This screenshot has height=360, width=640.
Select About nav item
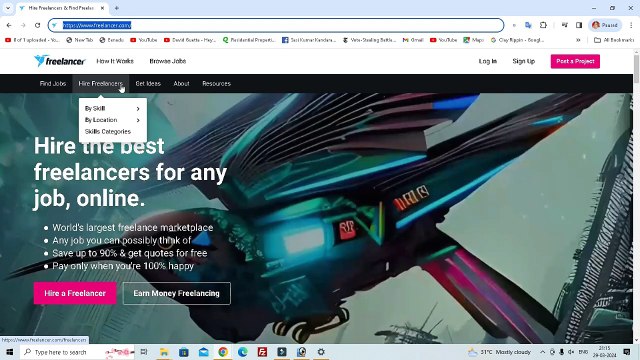(181, 84)
